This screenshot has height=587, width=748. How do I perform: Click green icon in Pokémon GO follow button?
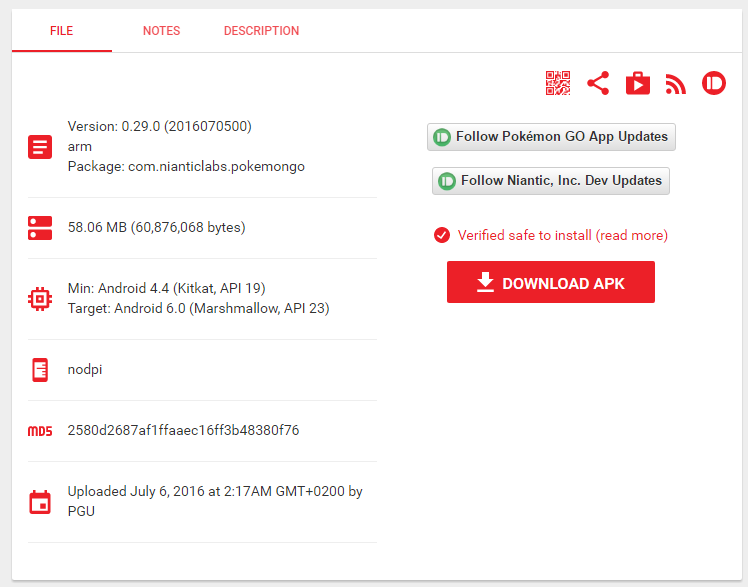tap(442, 137)
